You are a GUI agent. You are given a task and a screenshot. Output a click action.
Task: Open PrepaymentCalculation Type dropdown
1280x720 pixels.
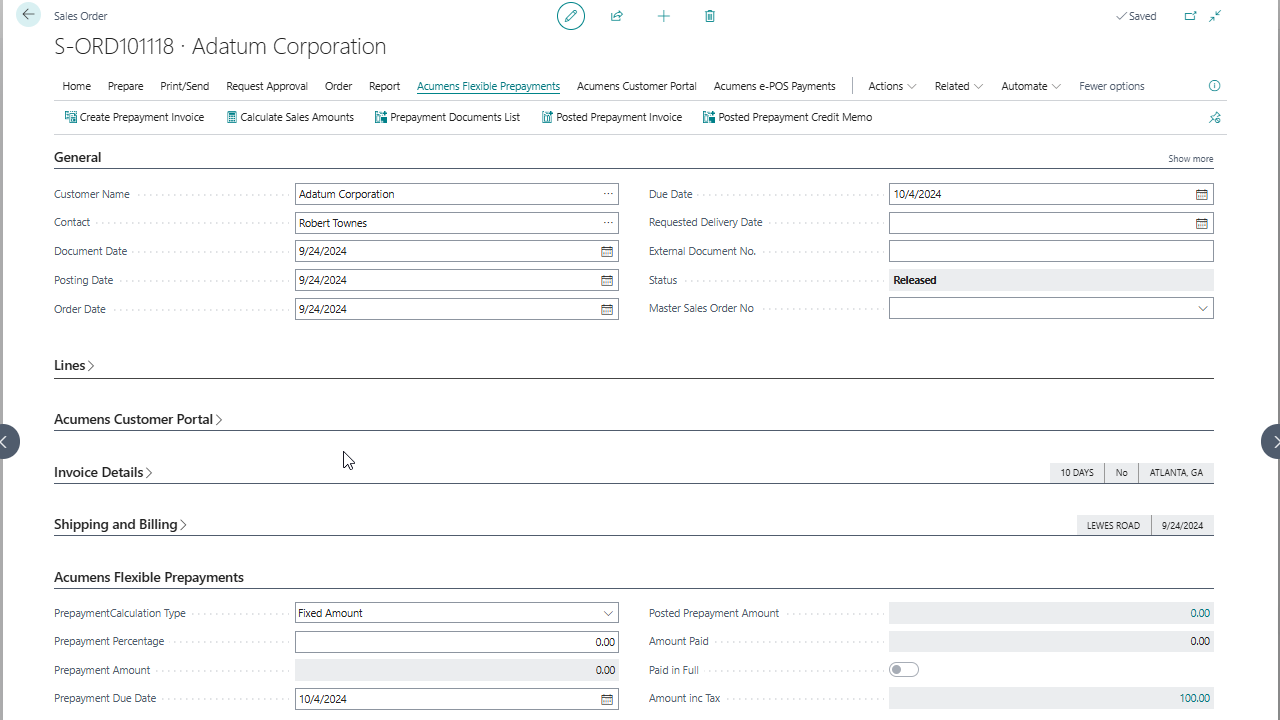coord(608,613)
